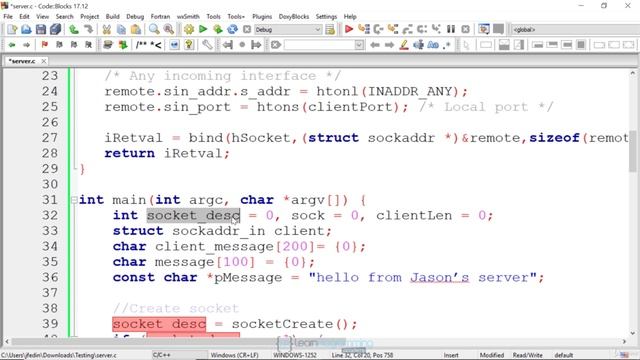
Task: Click the Step into debug icon
Action: [x=393, y=29]
